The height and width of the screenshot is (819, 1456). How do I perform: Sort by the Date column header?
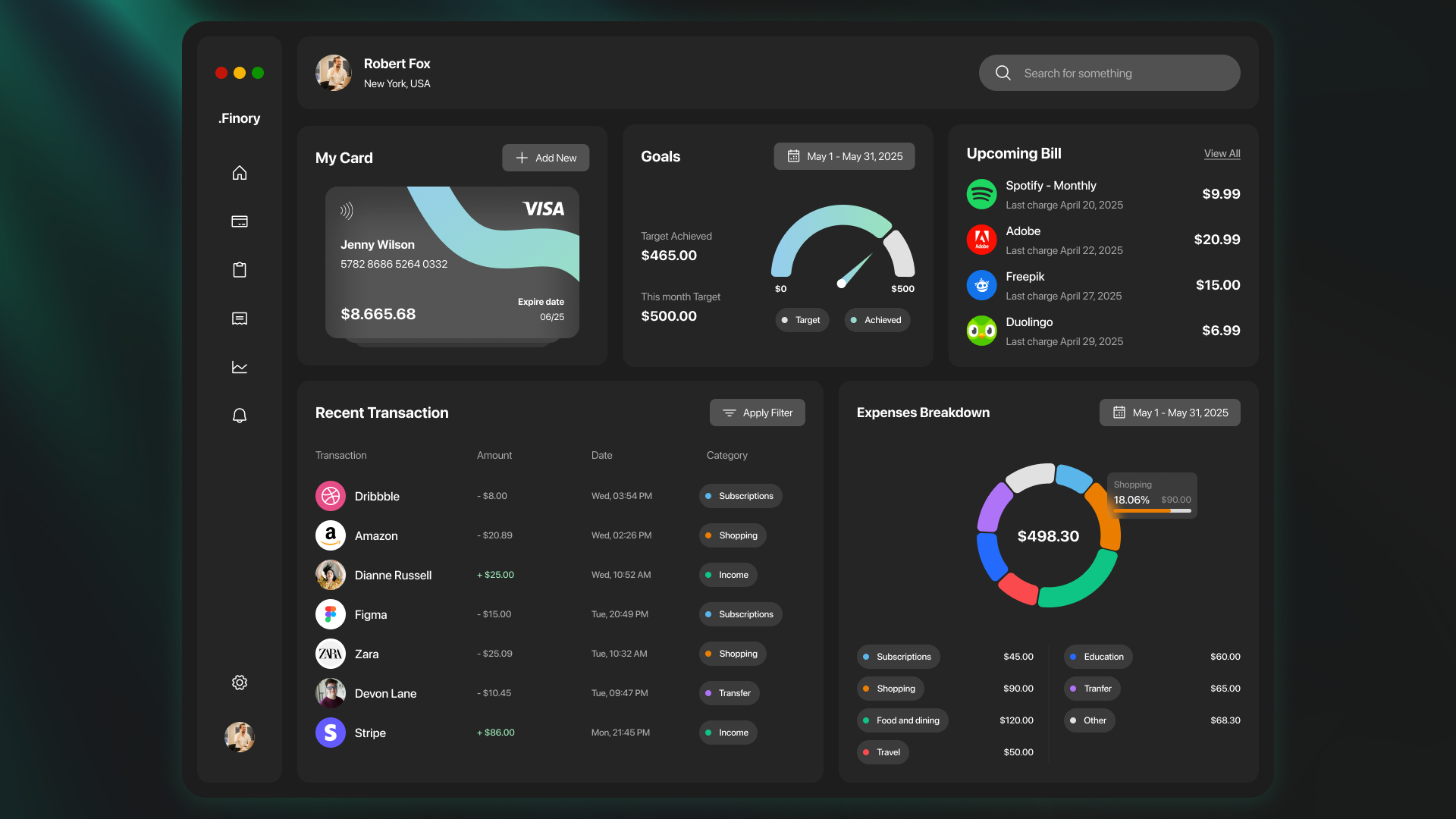click(x=602, y=455)
